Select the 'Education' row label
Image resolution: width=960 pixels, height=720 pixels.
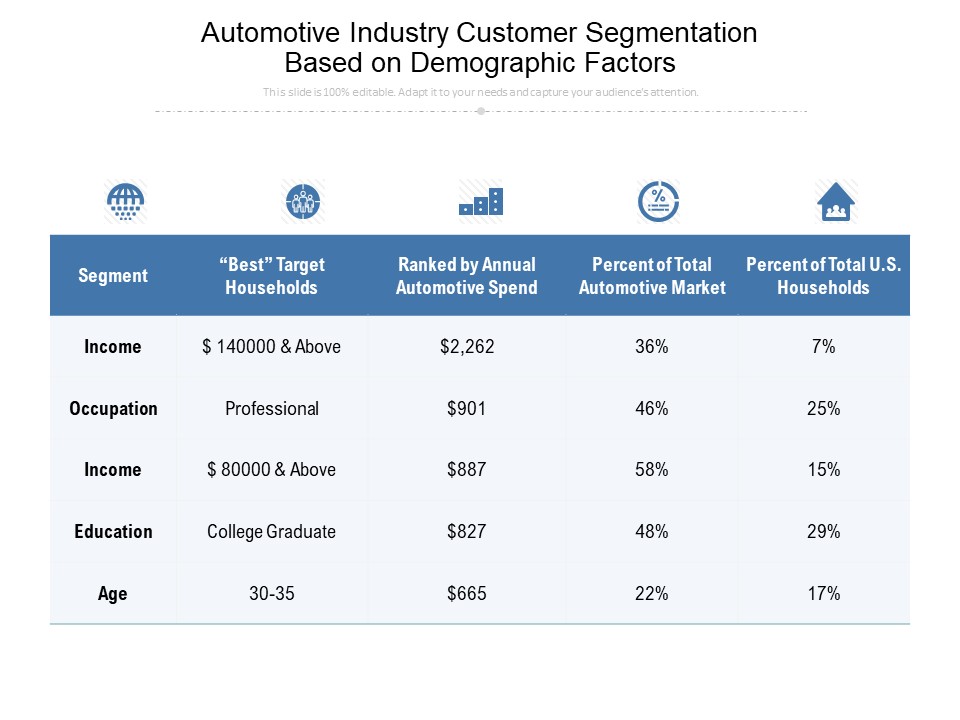click(x=113, y=531)
